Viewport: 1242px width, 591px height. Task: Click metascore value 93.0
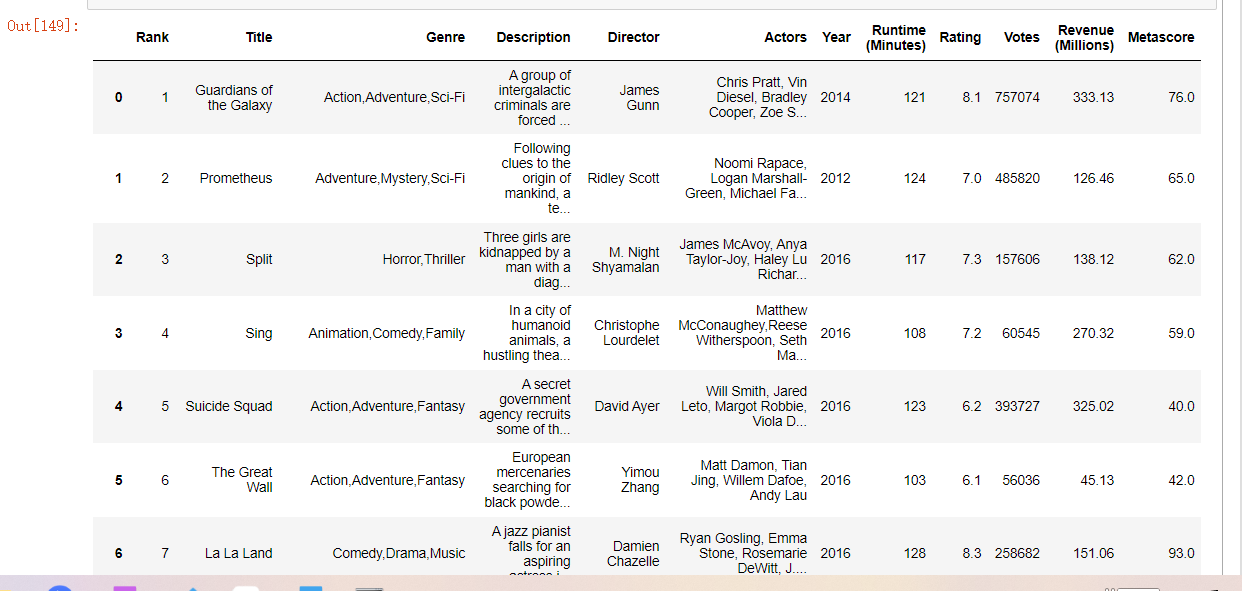(x=1181, y=553)
